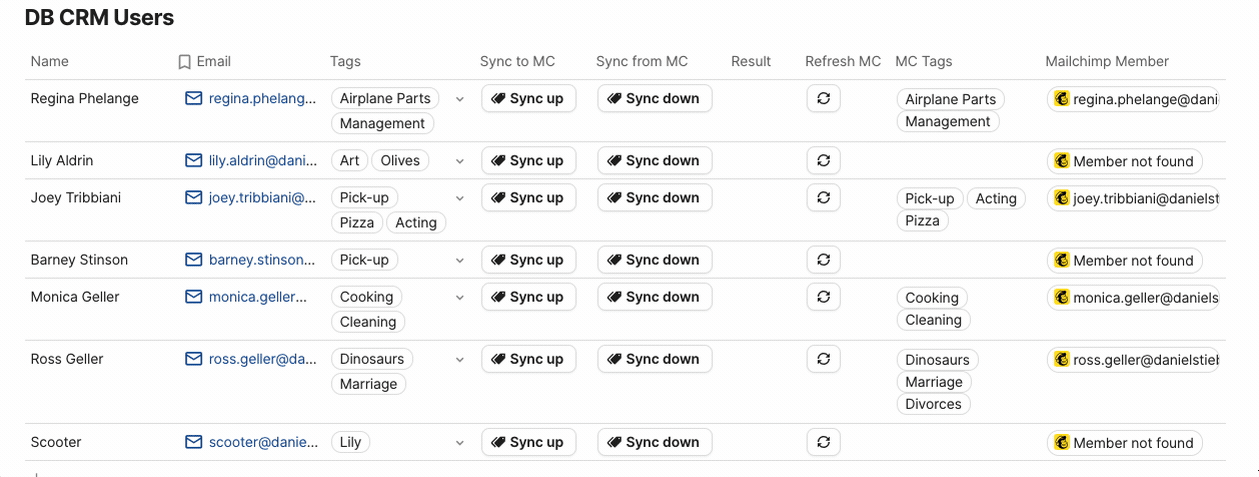Click envelope icon beside Regina's email
The image size is (1259, 477).
[194, 98]
